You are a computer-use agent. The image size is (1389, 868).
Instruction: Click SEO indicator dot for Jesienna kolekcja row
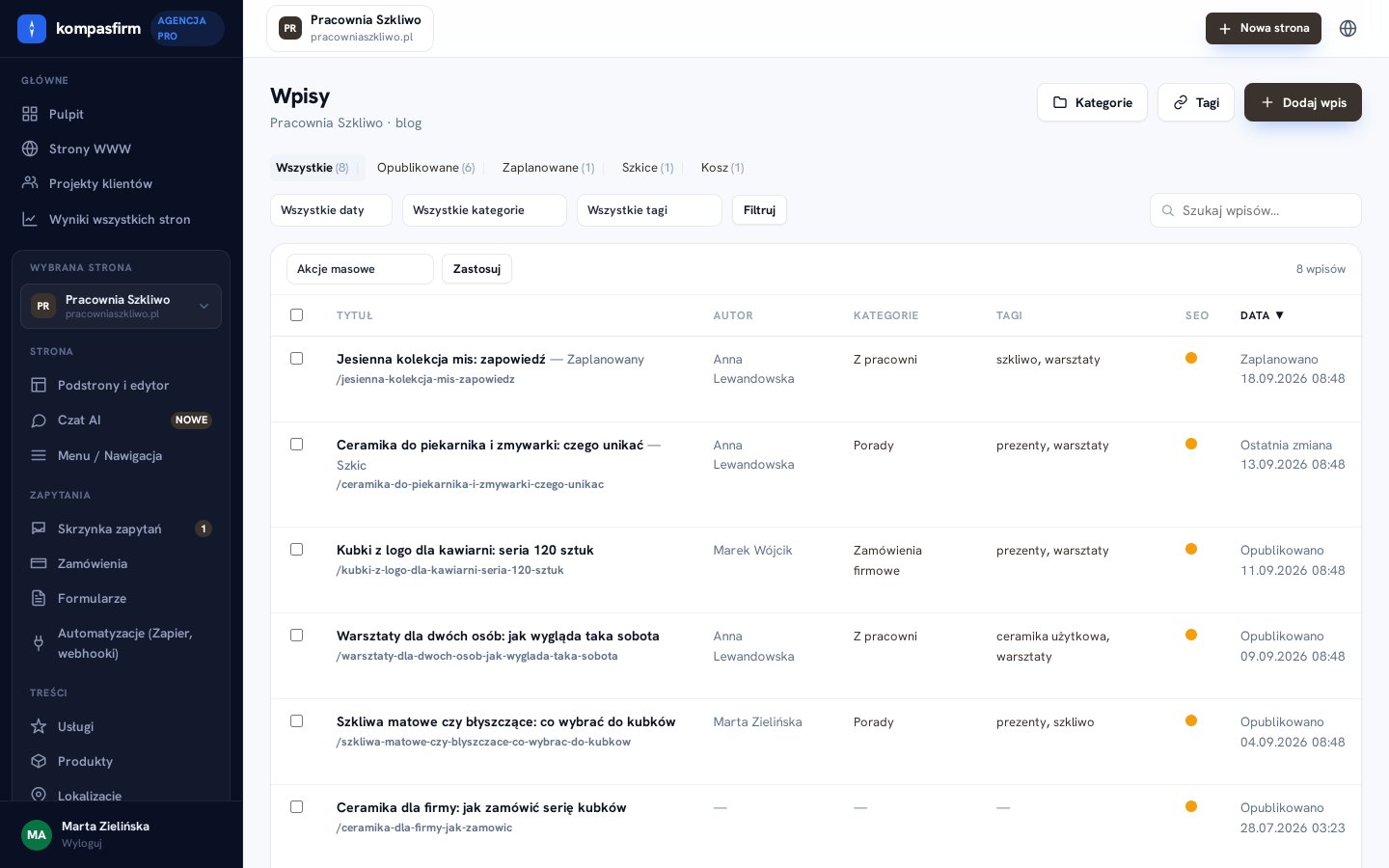pyautogui.click(x=1191, y=358)
